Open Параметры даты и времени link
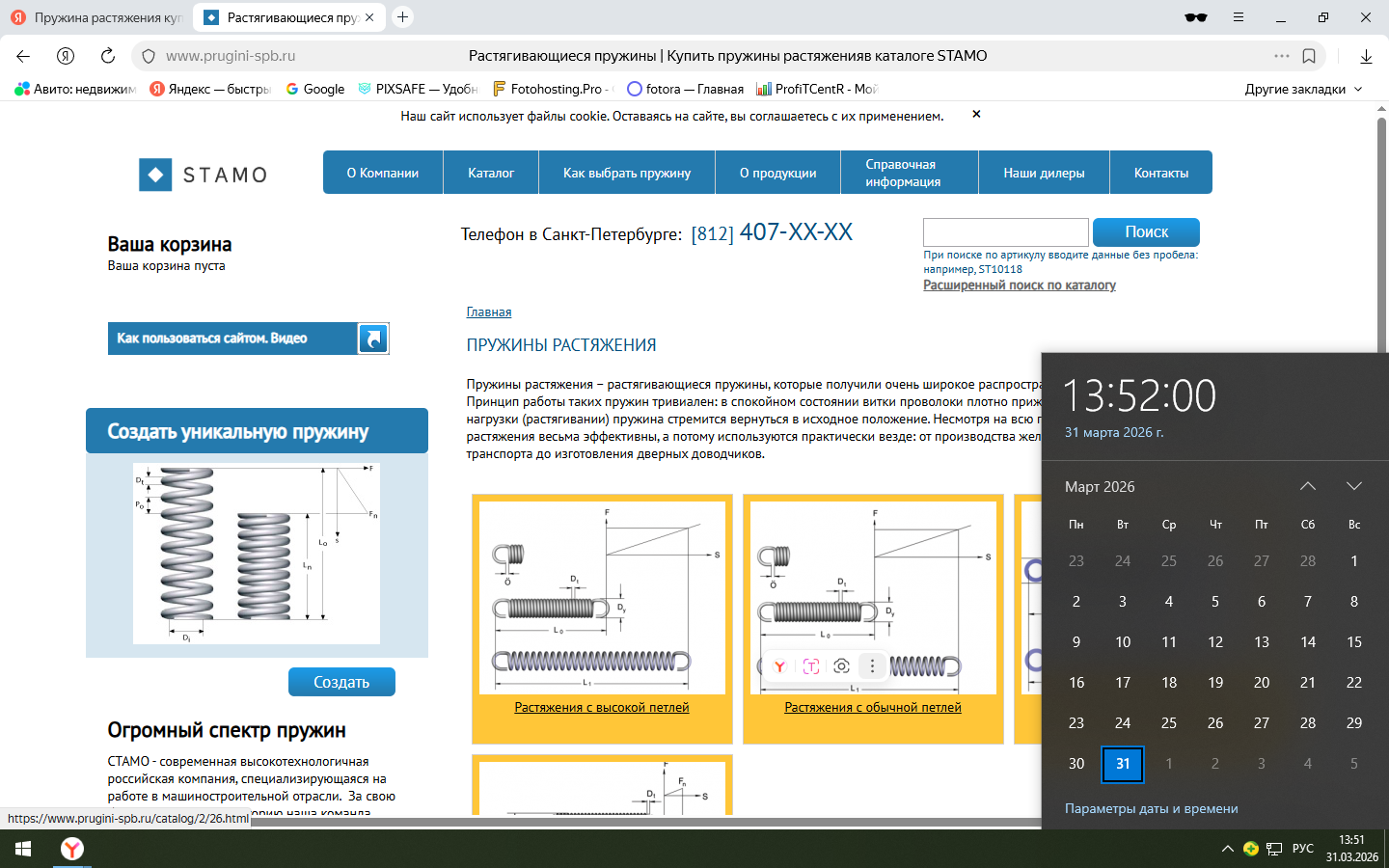 click(x=1152, y=809)
